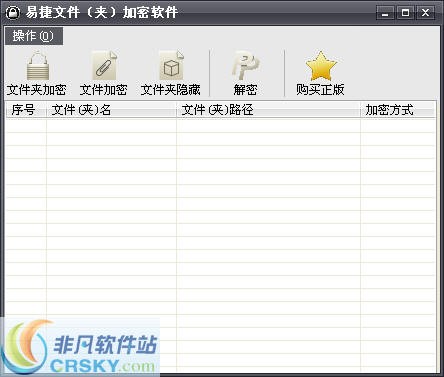Click the padlock application icon in title bar

(13, 13)
